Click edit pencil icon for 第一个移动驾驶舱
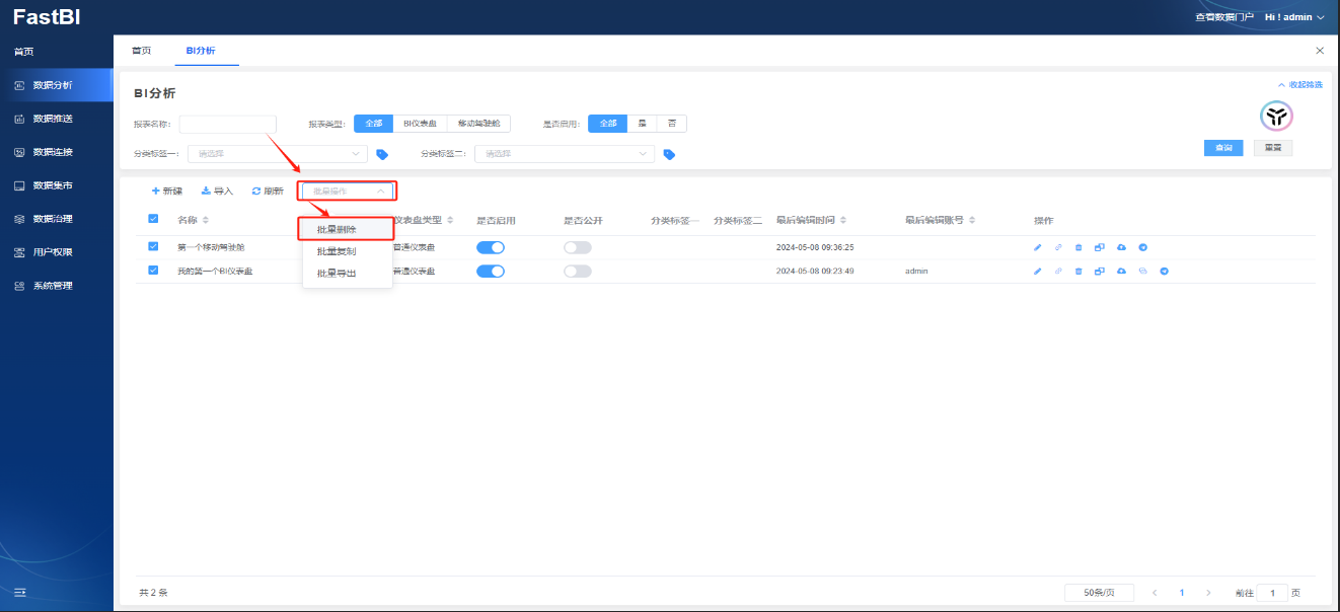This screenshot has width=1340, height=612. (1037, 247)
